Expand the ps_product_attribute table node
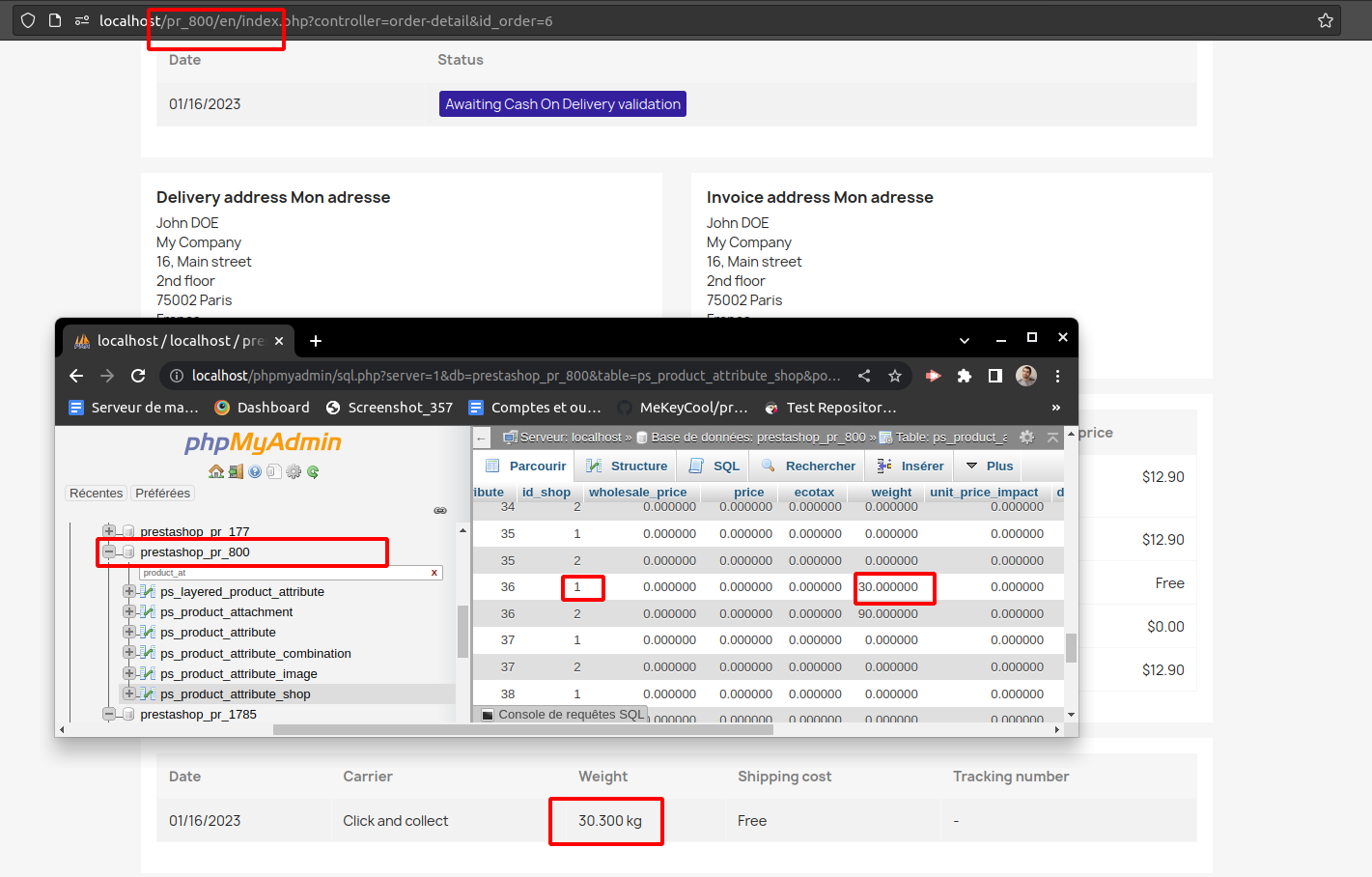This screenshot has height=877, width=1372. (128, 632)
